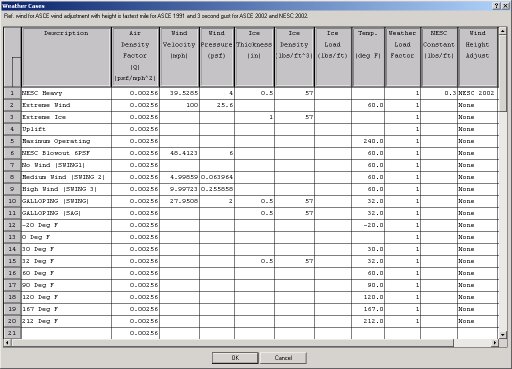Select the 'High Wind (SWING 3)' description cell
The width and height of the screenshot is (512, 369).
(66, 189)
